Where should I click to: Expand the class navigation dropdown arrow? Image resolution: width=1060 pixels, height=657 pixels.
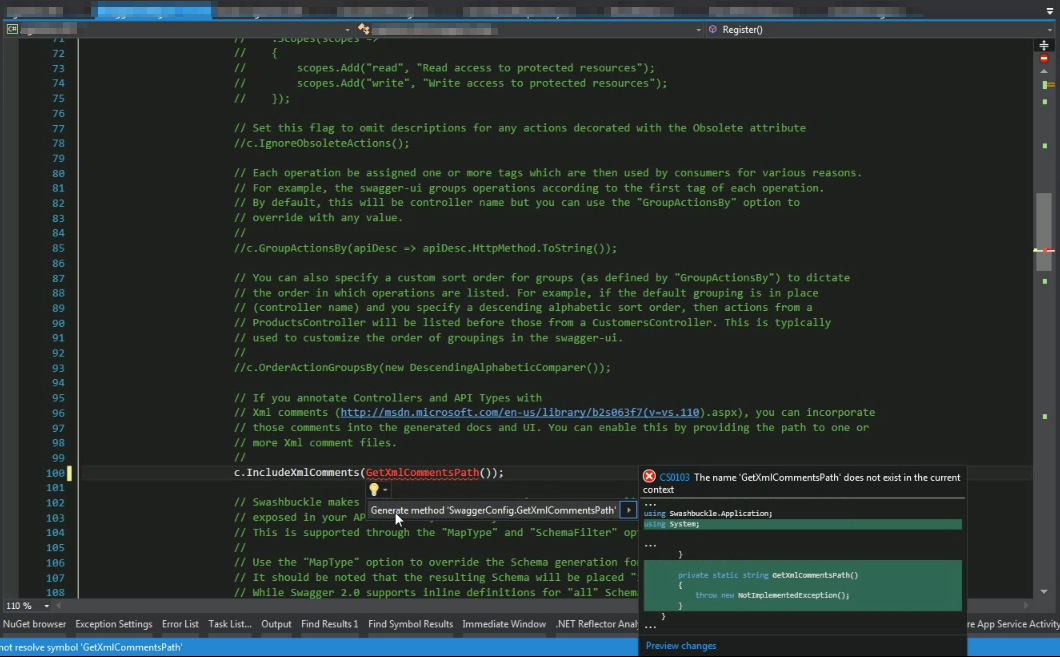pyautogui.click(x=698, y=30)
